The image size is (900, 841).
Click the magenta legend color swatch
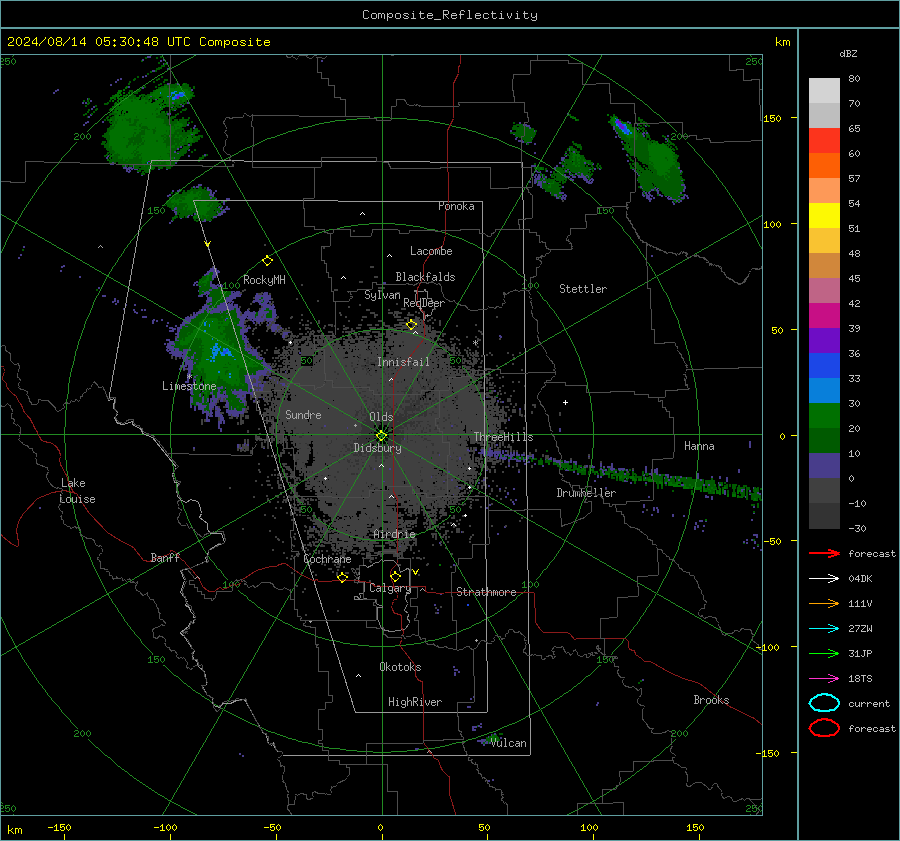click(x=824, y=315)
